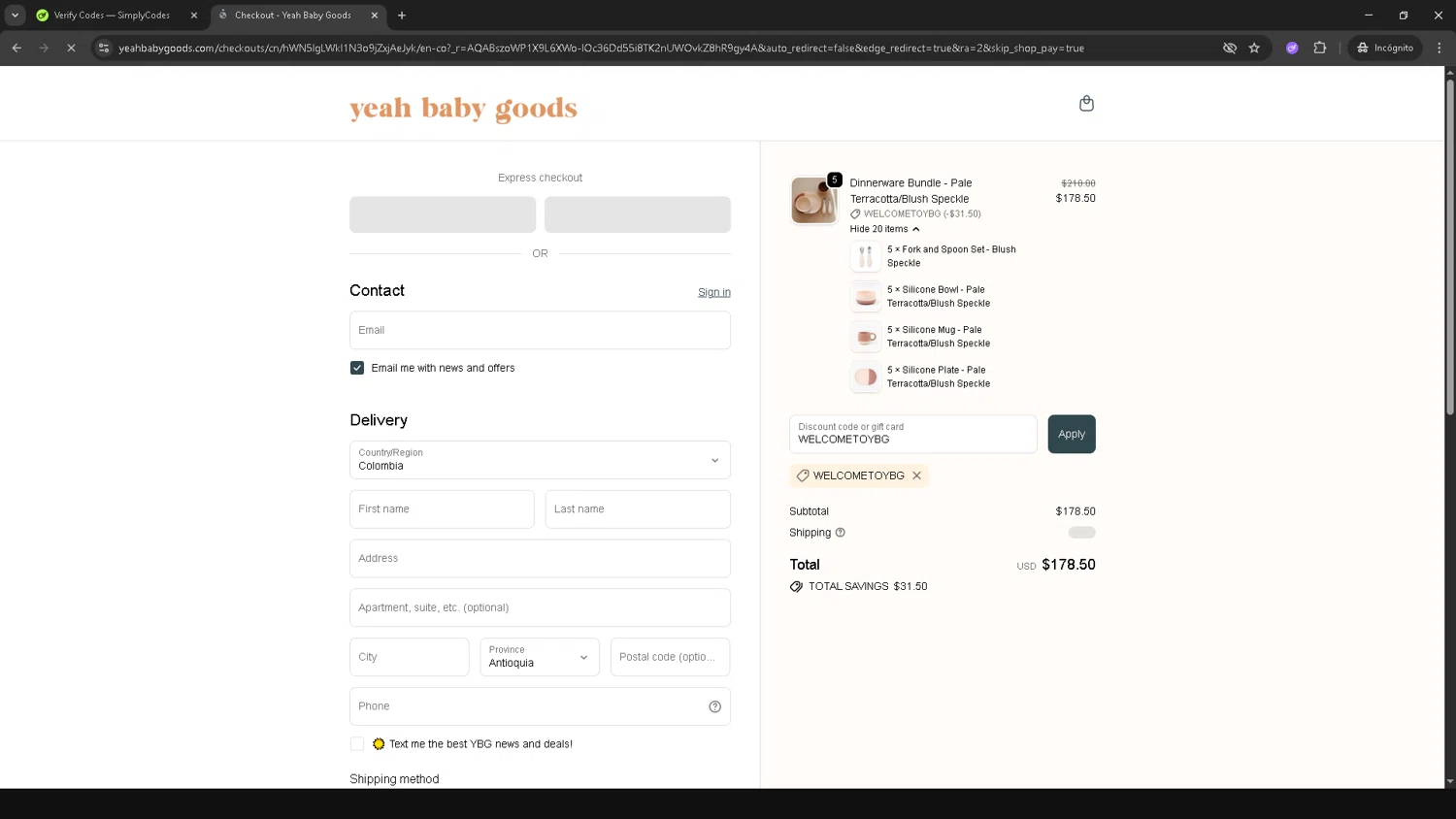Open the tab search dropdown arrow

(x=15, y=15)
